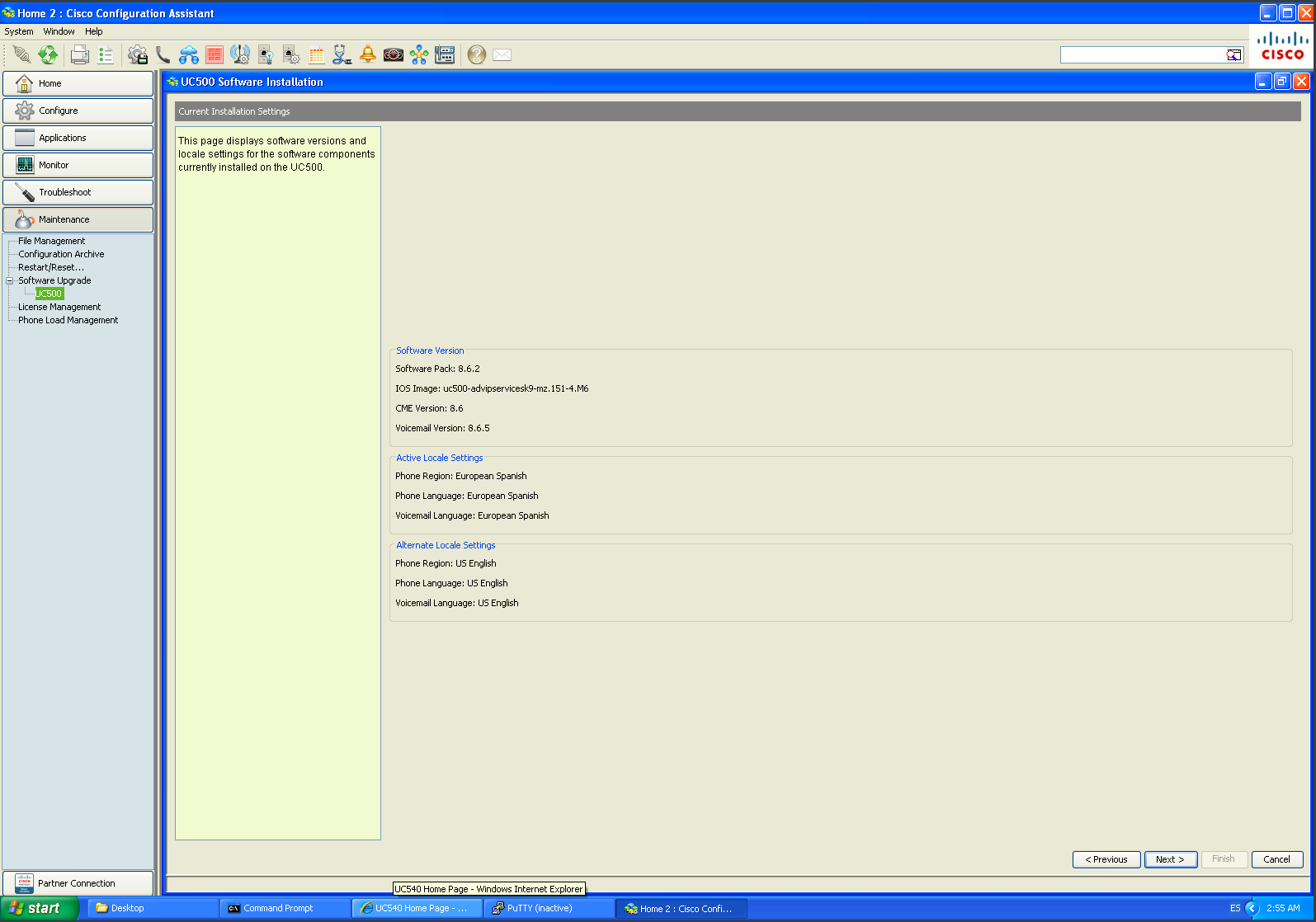Image resolution: width=1316 pixels, height=922 pixels.
Task: Switch to PuTTY (inactive) taskbar item
Action: pyautogui.click(x=549, y=908)
